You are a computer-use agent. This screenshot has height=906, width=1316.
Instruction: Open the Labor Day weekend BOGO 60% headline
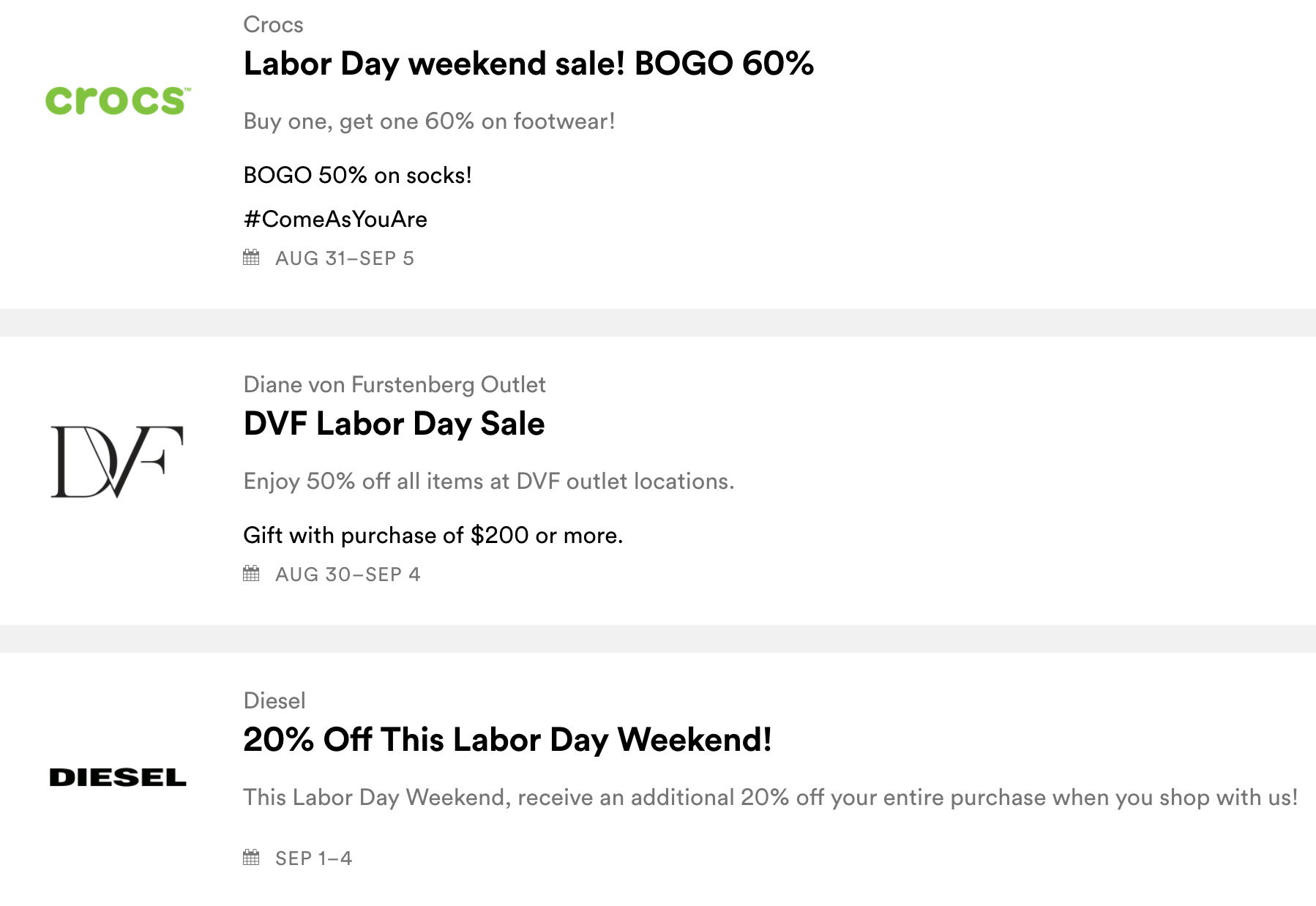(528, 64)
